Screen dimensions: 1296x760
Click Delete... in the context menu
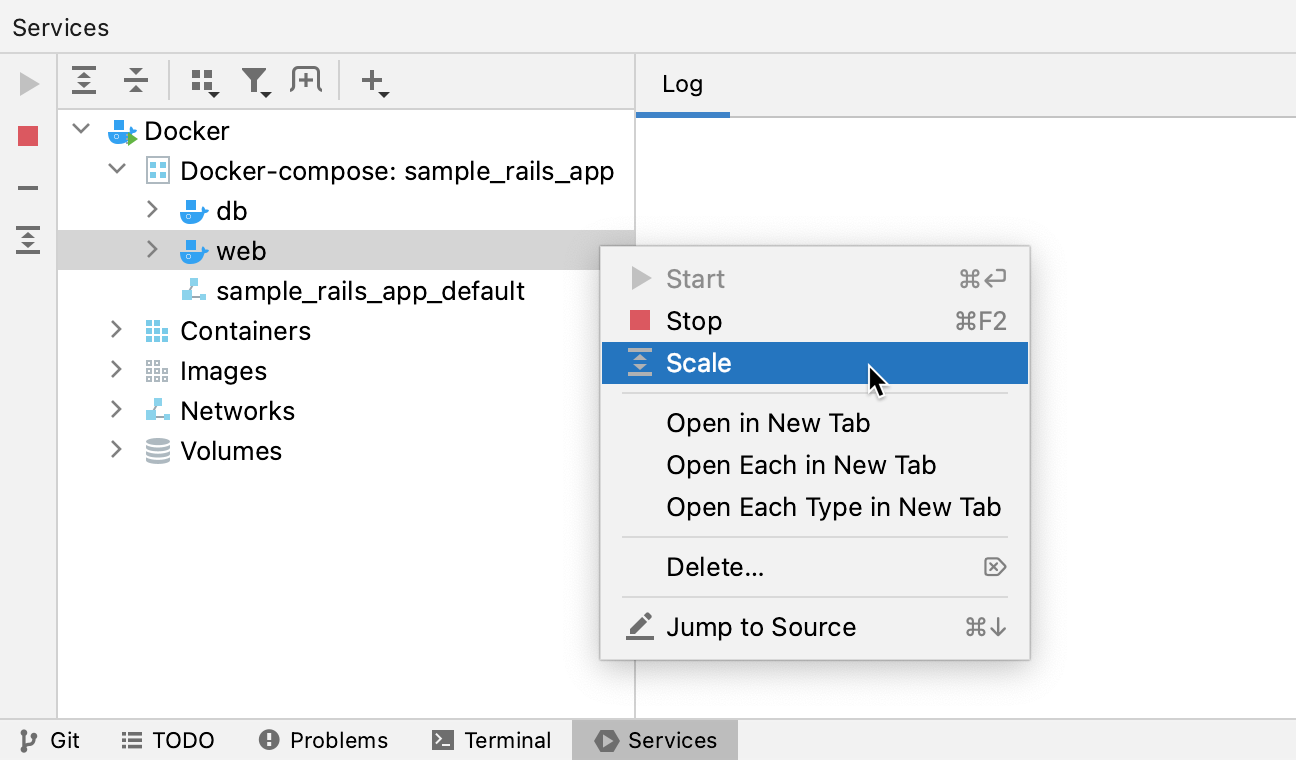[715, 567]
